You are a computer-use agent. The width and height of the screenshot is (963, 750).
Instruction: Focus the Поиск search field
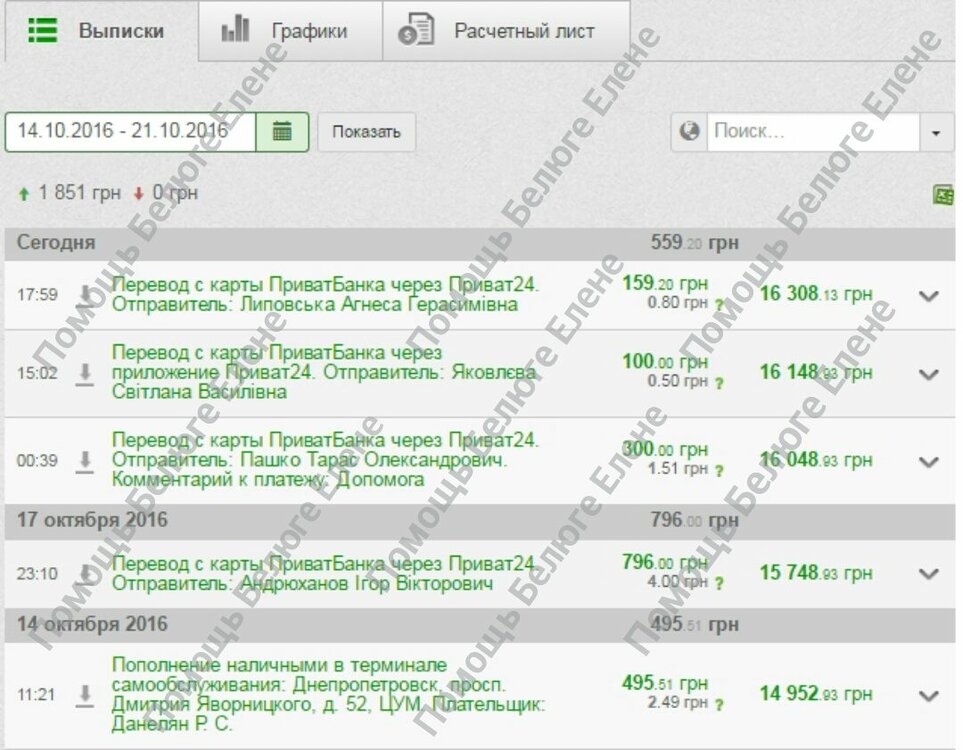pyautogui.click(x=813, y=131)
